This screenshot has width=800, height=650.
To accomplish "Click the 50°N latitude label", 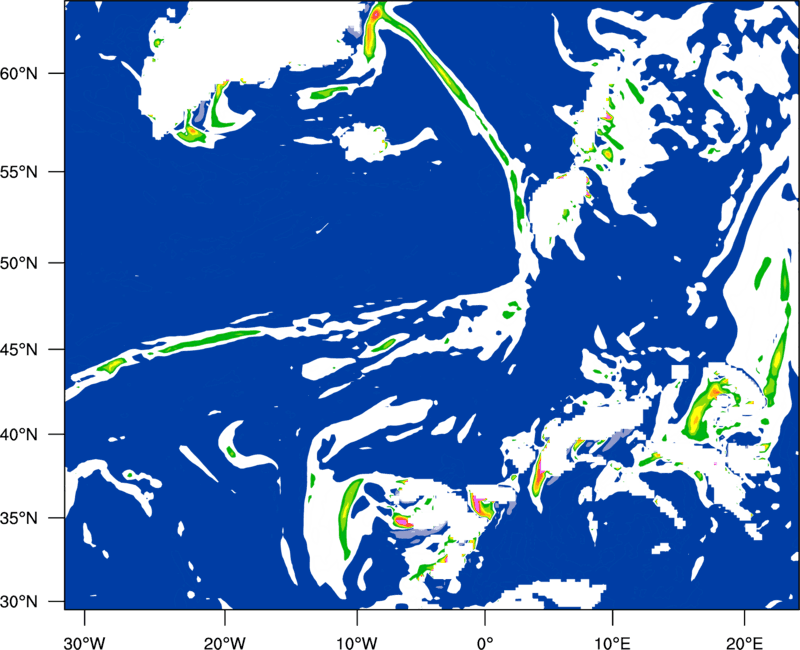I will [x=19, y=263].
